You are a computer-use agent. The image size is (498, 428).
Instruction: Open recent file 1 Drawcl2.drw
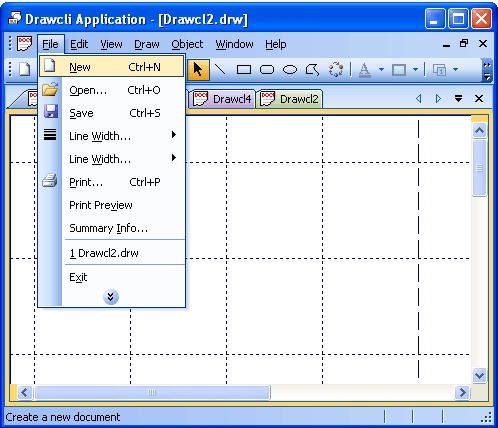111,253
